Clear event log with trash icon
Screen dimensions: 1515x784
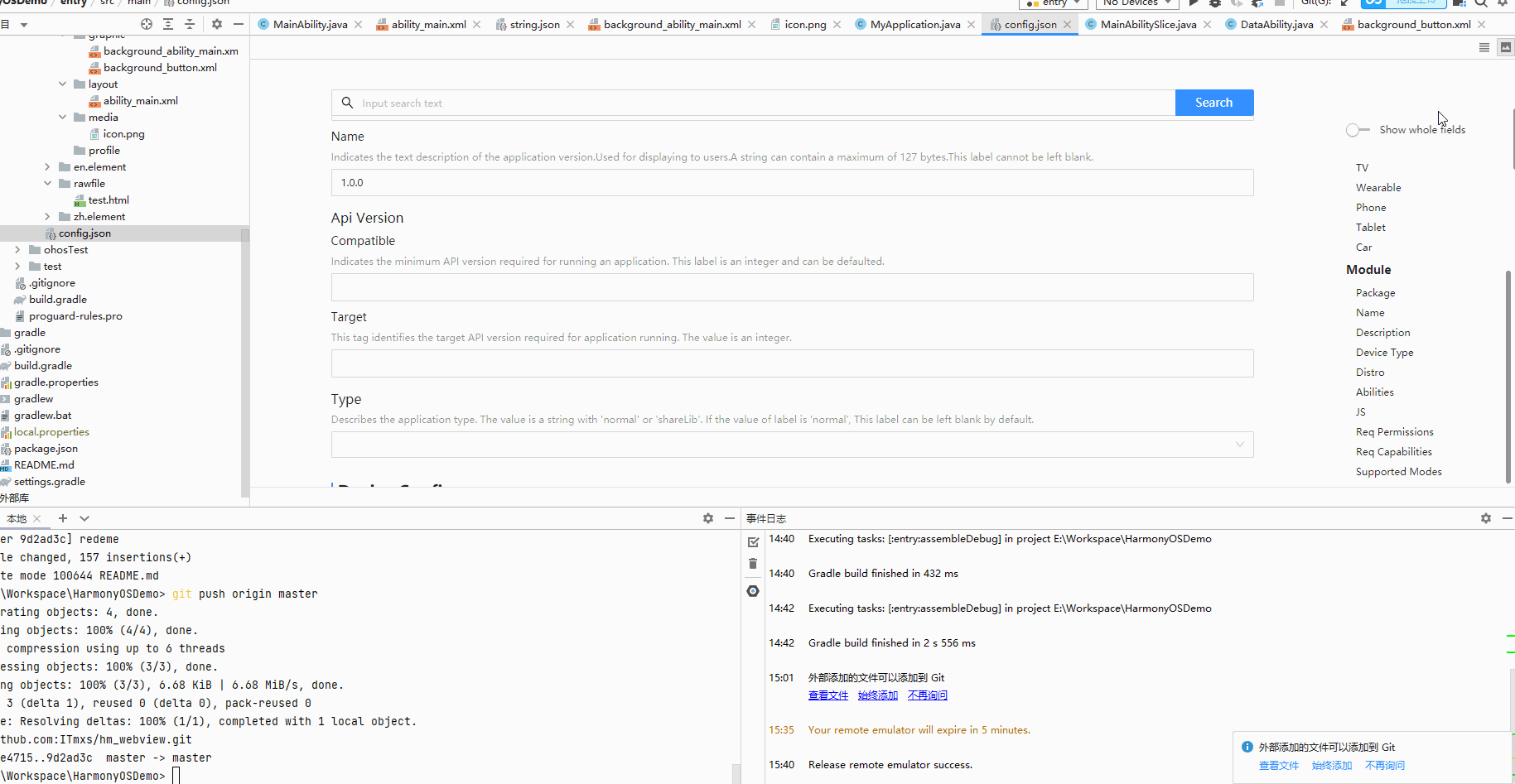(x=753, y=564)
